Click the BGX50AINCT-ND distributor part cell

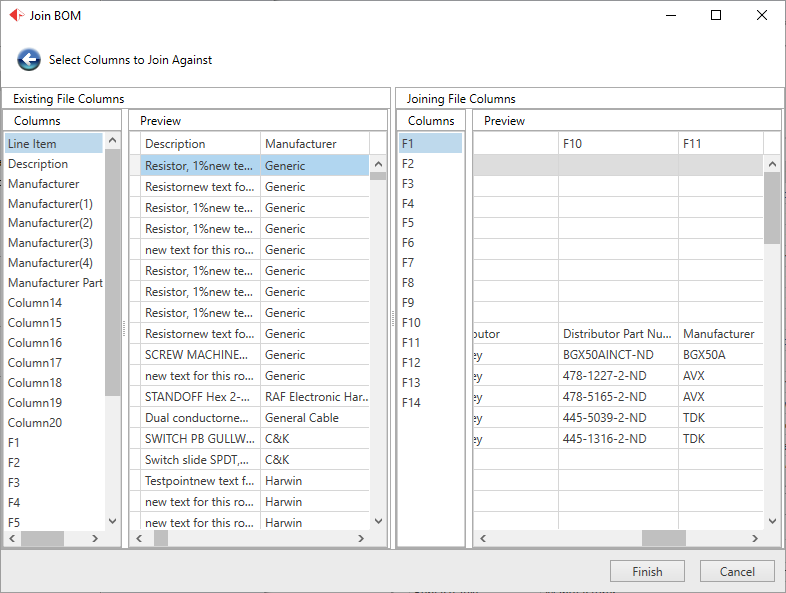point(608,355)
